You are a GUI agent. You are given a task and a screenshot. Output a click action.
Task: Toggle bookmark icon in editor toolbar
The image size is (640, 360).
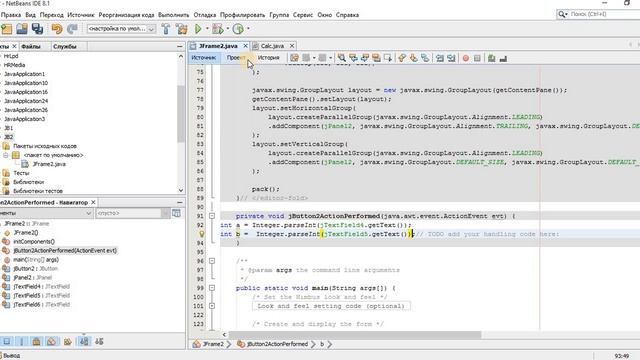pos(425,58)
